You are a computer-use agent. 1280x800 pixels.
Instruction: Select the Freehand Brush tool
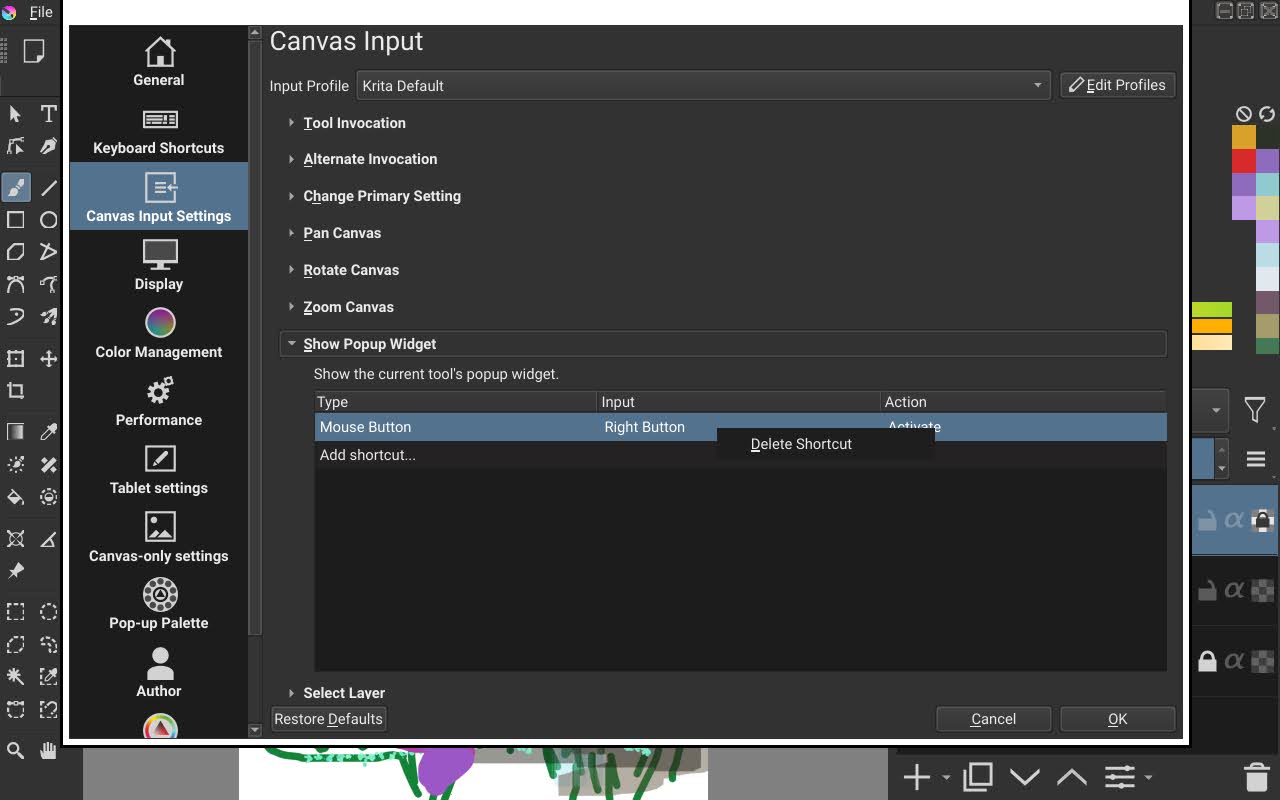pos(15,187)
